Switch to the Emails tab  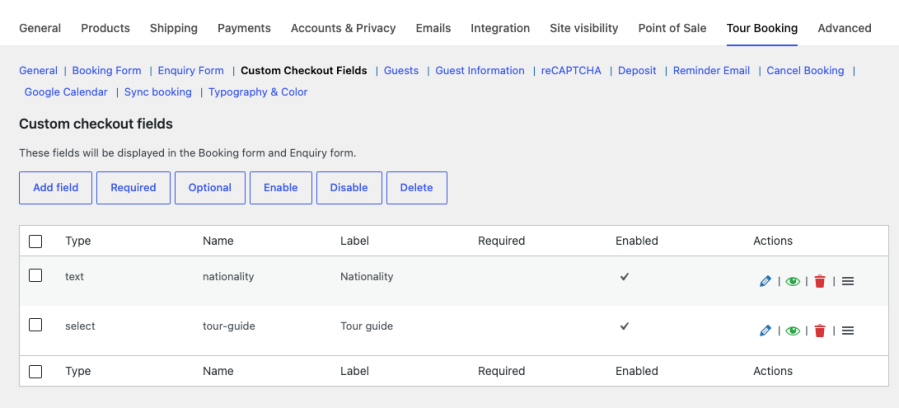[433, 28]
